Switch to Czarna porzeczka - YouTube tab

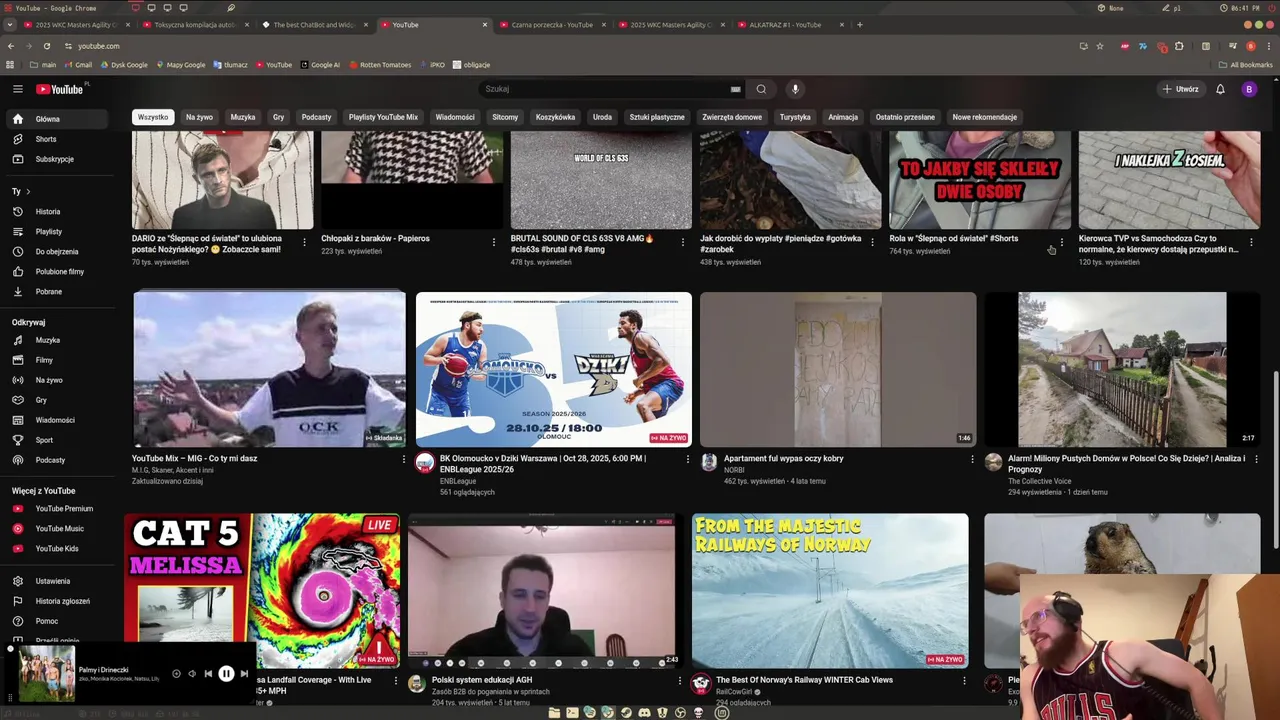[x=552, y=25]
